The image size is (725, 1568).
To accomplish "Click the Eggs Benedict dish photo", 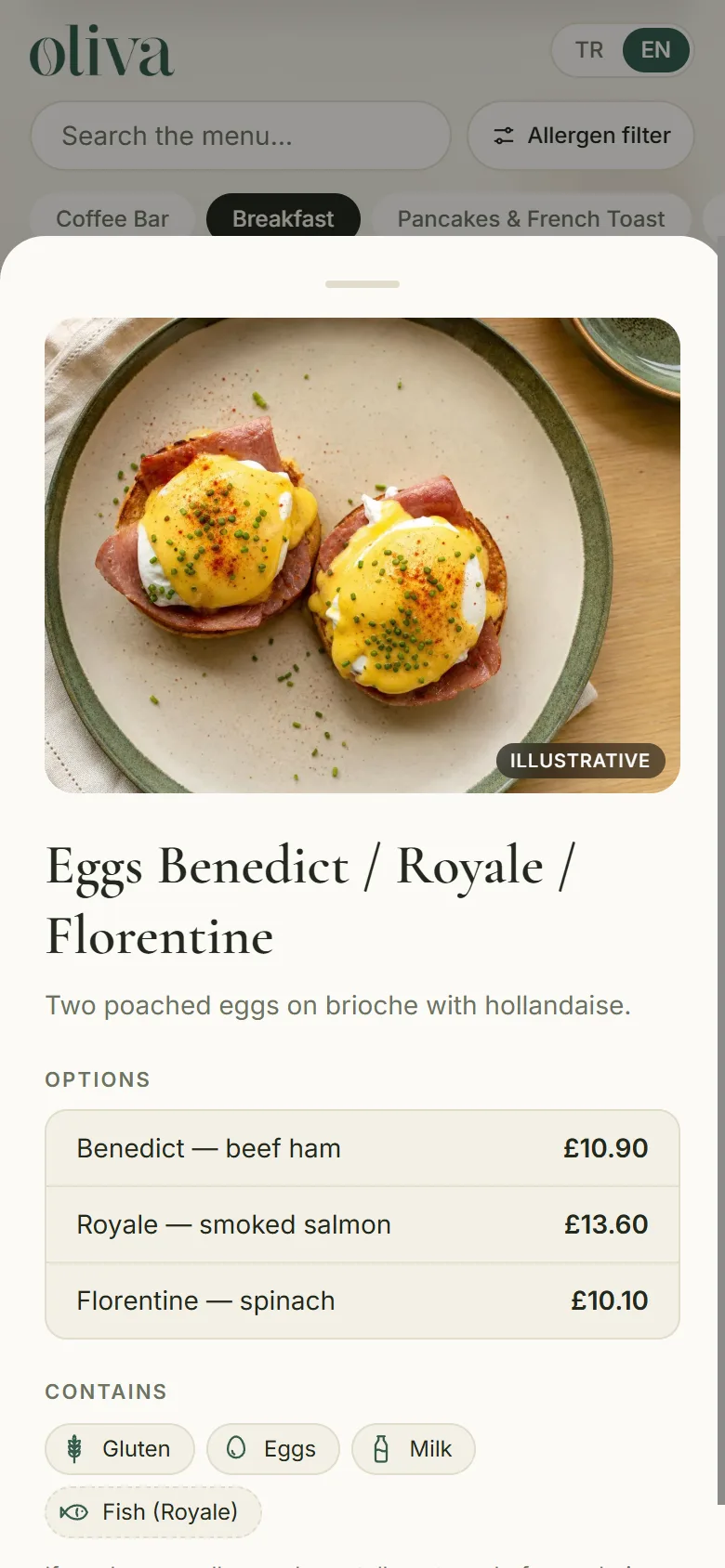I will [x=362, y=555].
